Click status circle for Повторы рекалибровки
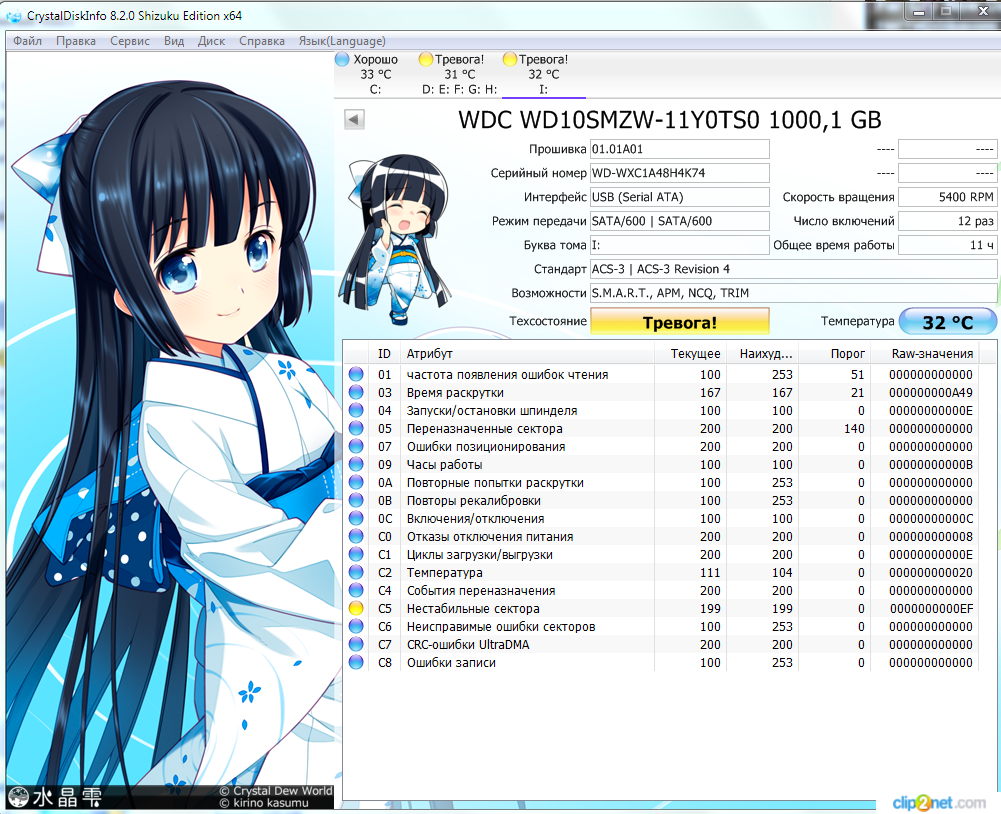This screenshot has width=1001, height=814. [356, 500]
